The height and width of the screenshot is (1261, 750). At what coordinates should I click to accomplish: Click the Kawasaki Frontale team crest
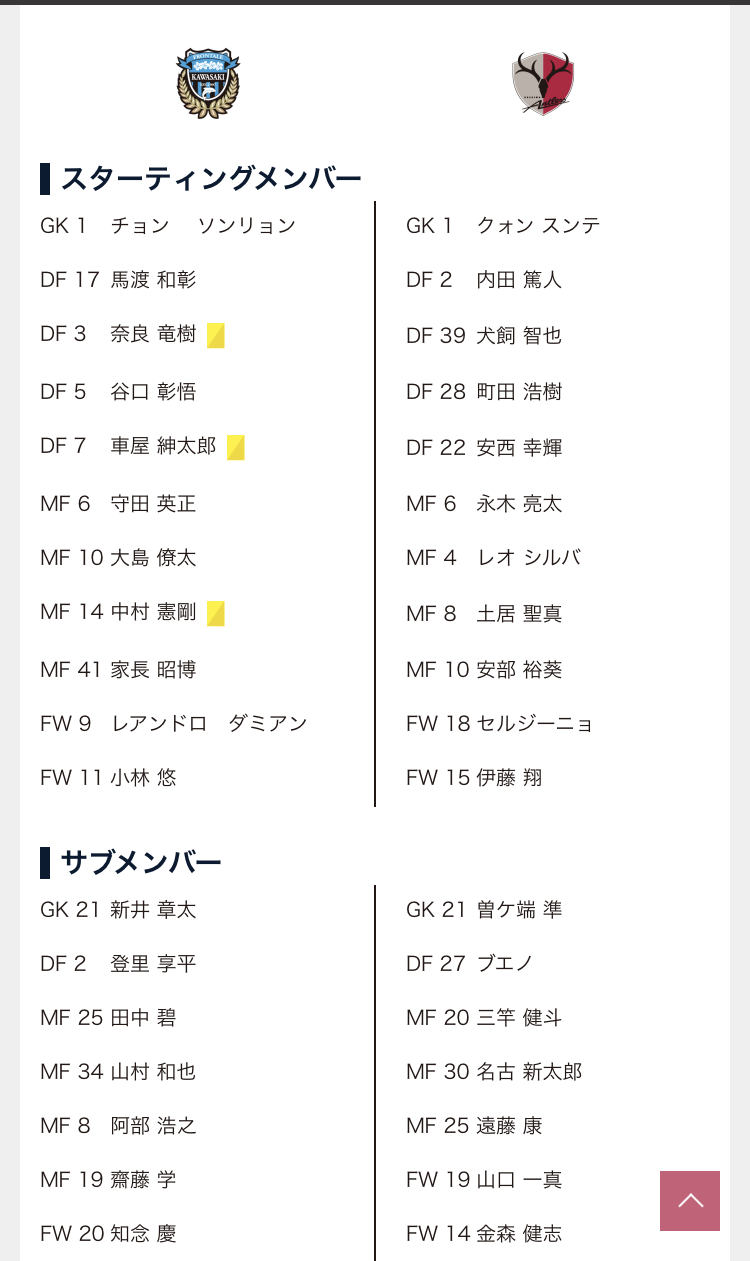[208, 84]
